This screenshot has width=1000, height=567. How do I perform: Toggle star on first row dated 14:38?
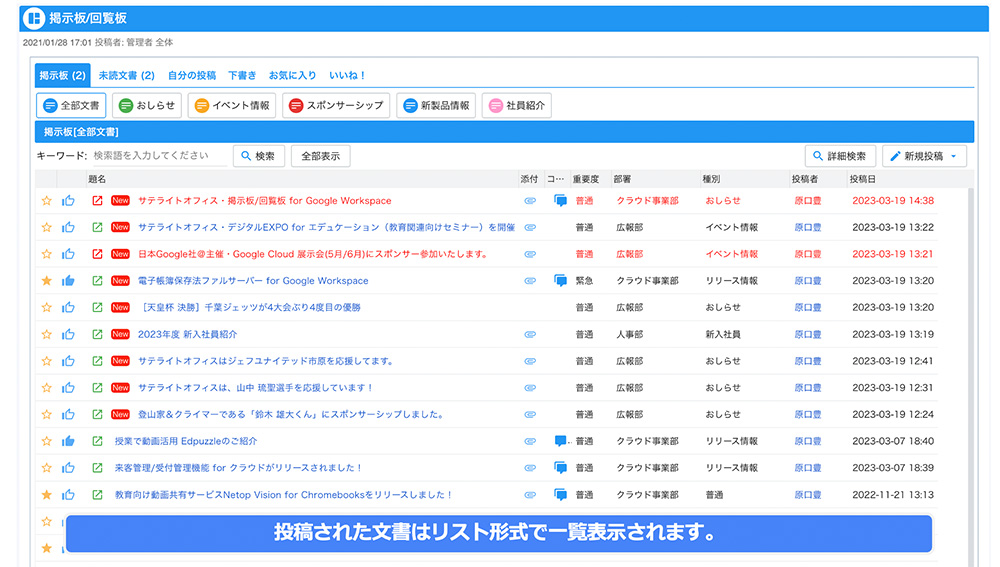coord(47,200)
